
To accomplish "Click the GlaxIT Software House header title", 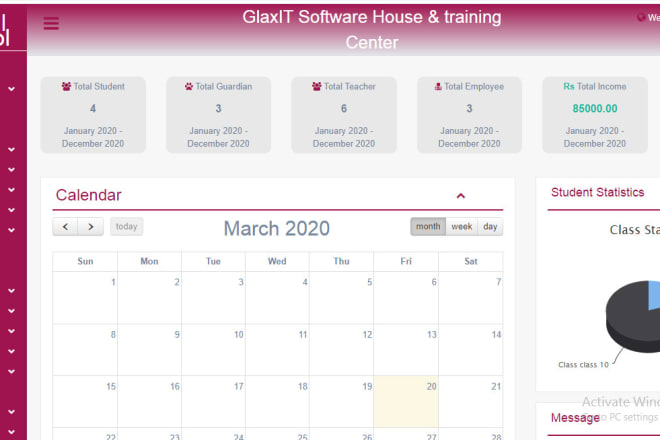I will click(372, 29).
